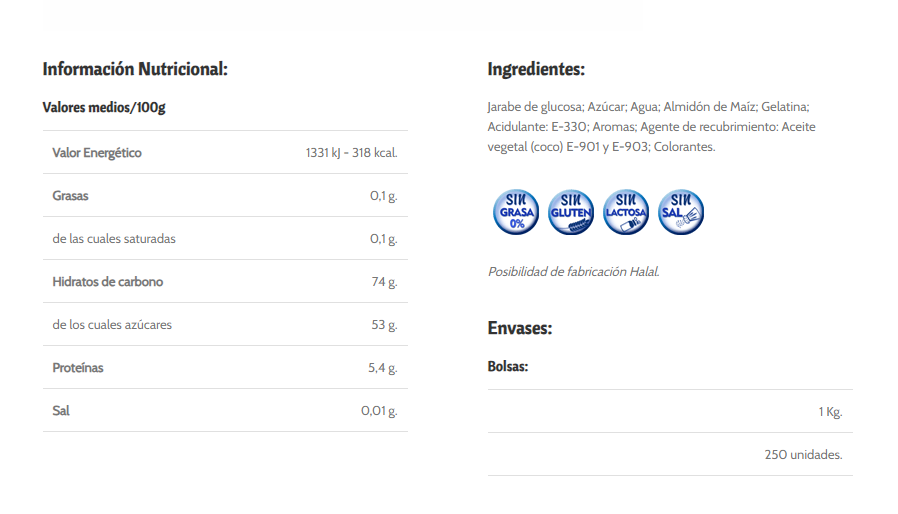This screenshot has width=898, height=514.
Task: Click the Sin Gluten badge icon
Action: [x=571, y=212]
